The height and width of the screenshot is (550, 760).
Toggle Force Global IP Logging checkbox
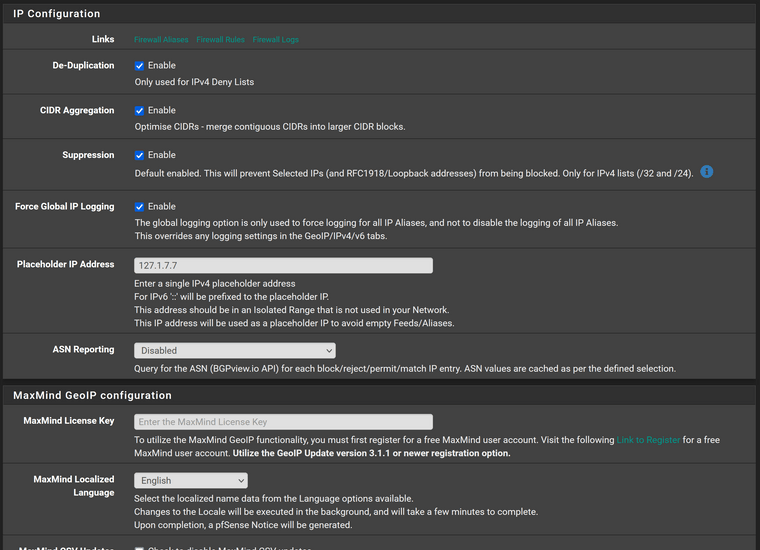coord(139,207)
